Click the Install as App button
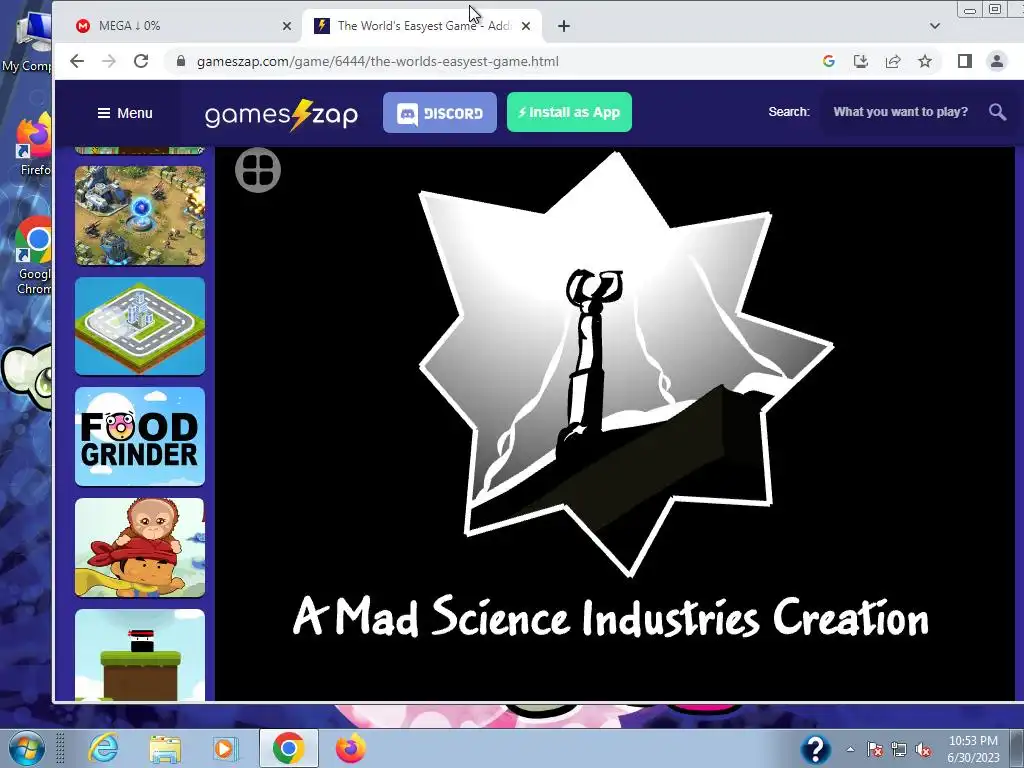1024x768 pixels. [569, 112]
